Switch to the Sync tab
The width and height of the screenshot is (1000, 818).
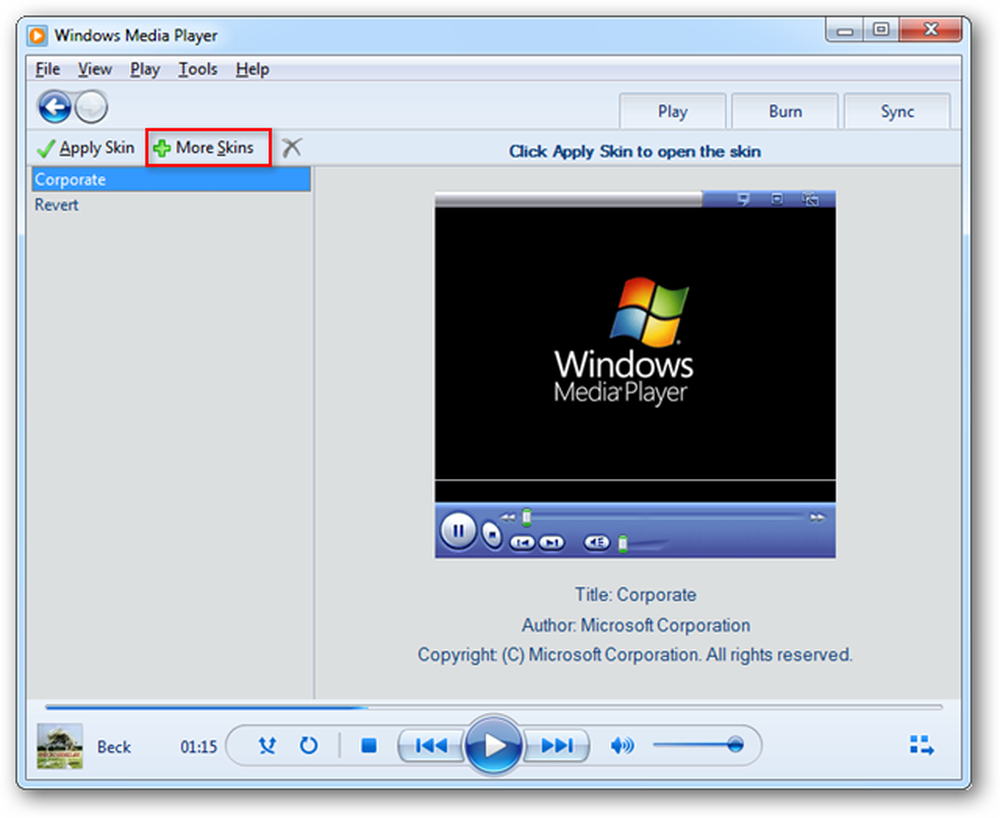[x=897, y=112]
